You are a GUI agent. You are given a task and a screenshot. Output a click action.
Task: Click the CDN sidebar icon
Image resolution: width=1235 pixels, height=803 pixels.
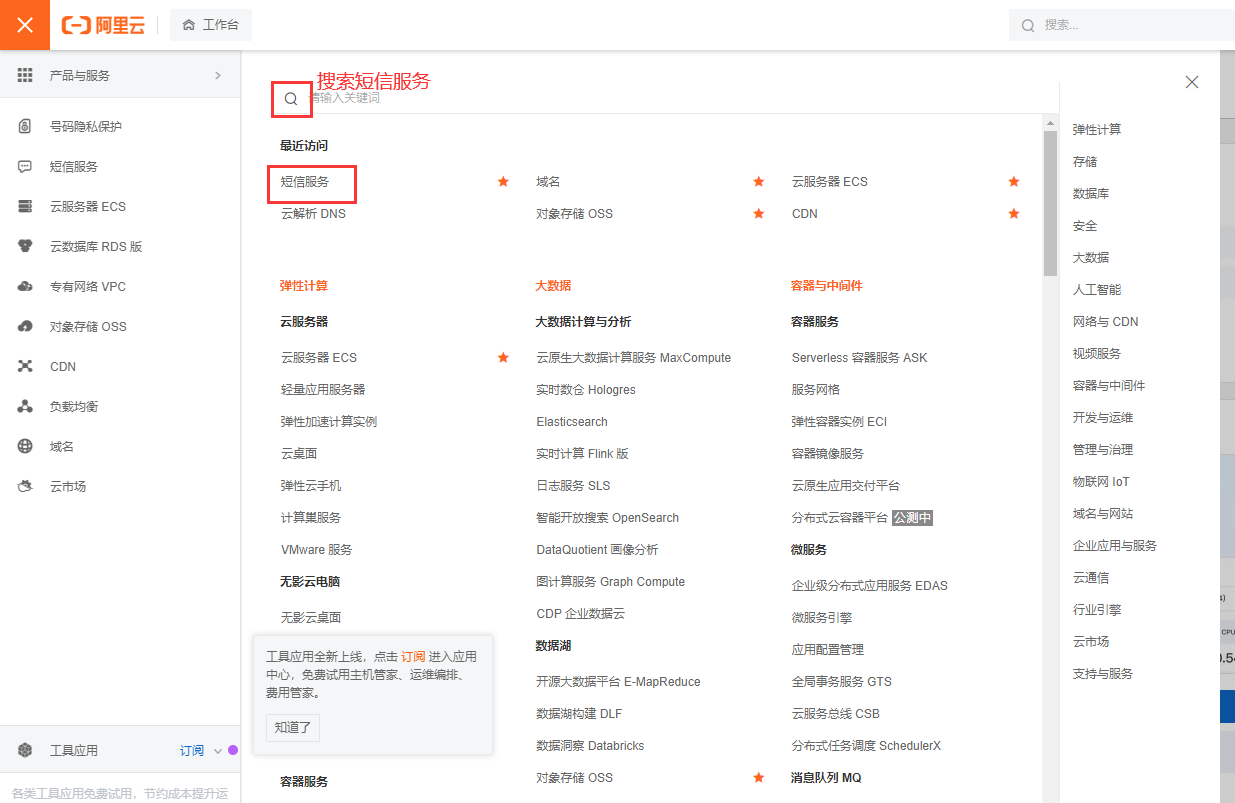click(25, 367)
